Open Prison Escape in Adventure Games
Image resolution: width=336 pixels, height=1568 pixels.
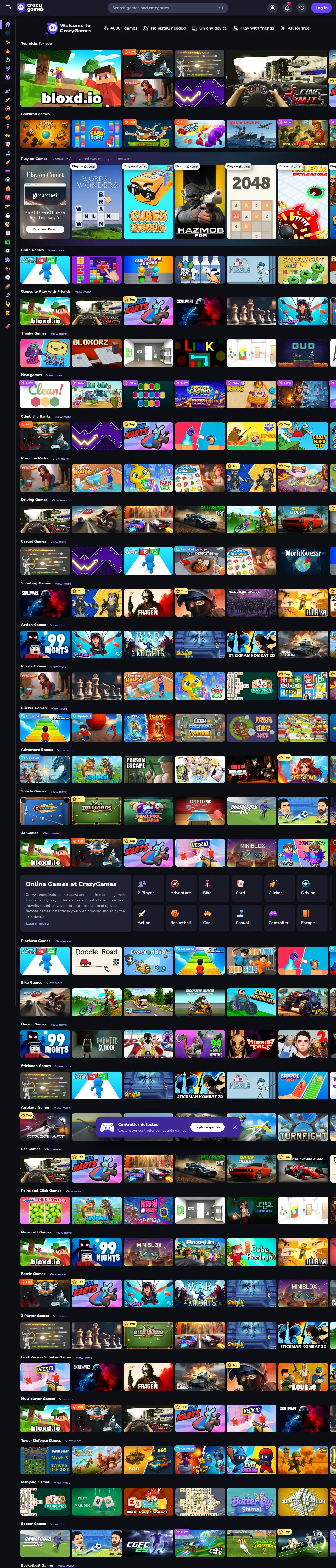(148, 769)
